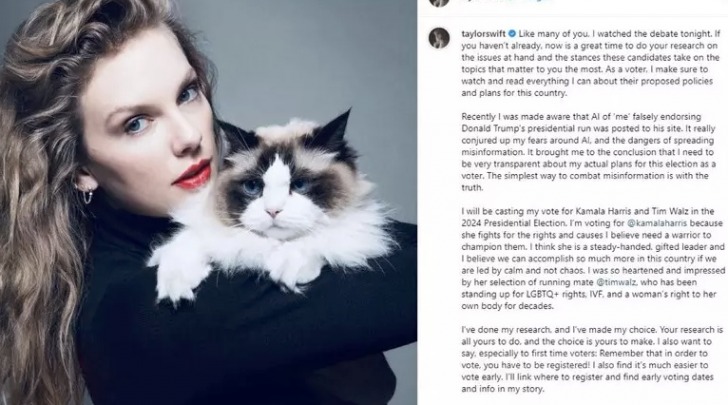Click the woman's face in the post photo
The width and height of the screenshot is (728, 405).
(153, 125)
